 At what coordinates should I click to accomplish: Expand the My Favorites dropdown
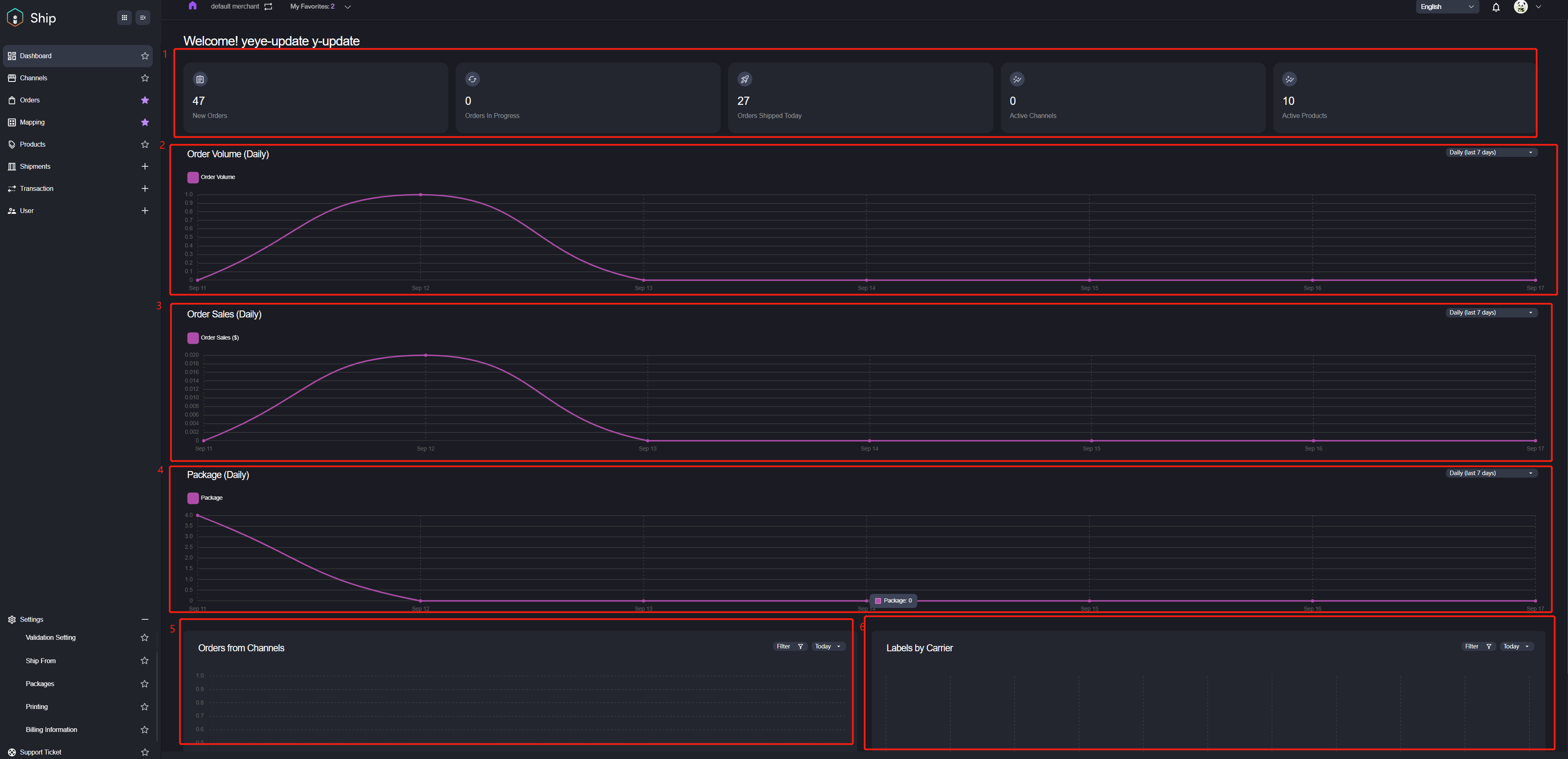(x=348, y=7)
